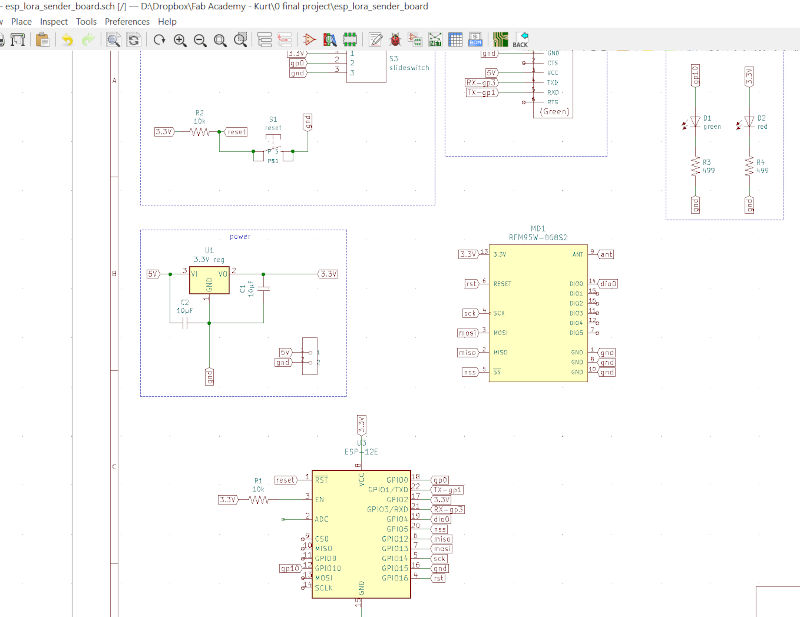Click the 'RX-gp3' label on ESP-12E
This screenshot has height=617, width=800.
pos(448,509)
